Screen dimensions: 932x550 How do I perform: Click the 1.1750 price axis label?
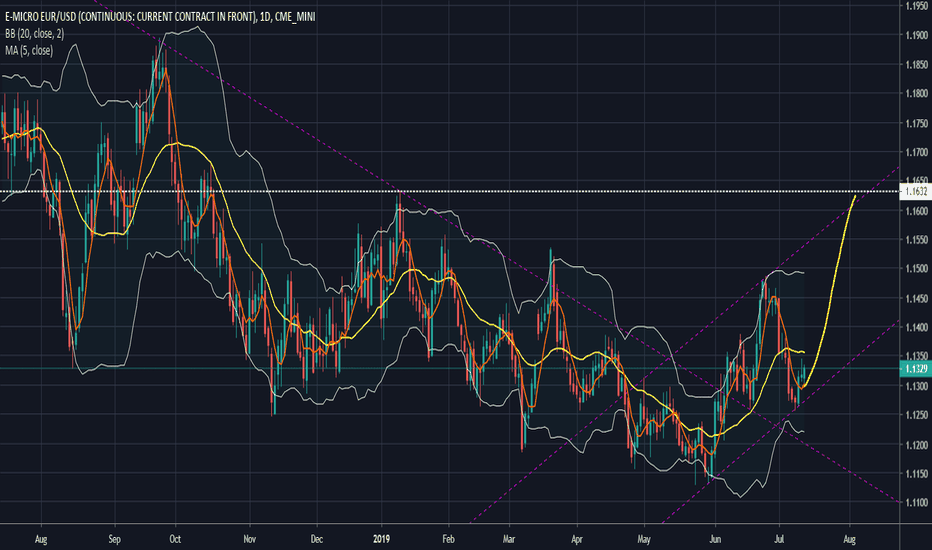[917, 123]
